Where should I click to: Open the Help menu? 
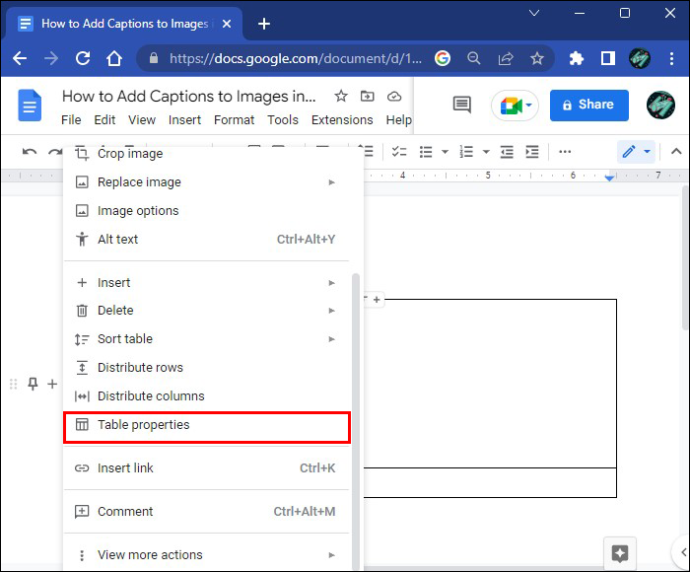(x=399, y=120)
